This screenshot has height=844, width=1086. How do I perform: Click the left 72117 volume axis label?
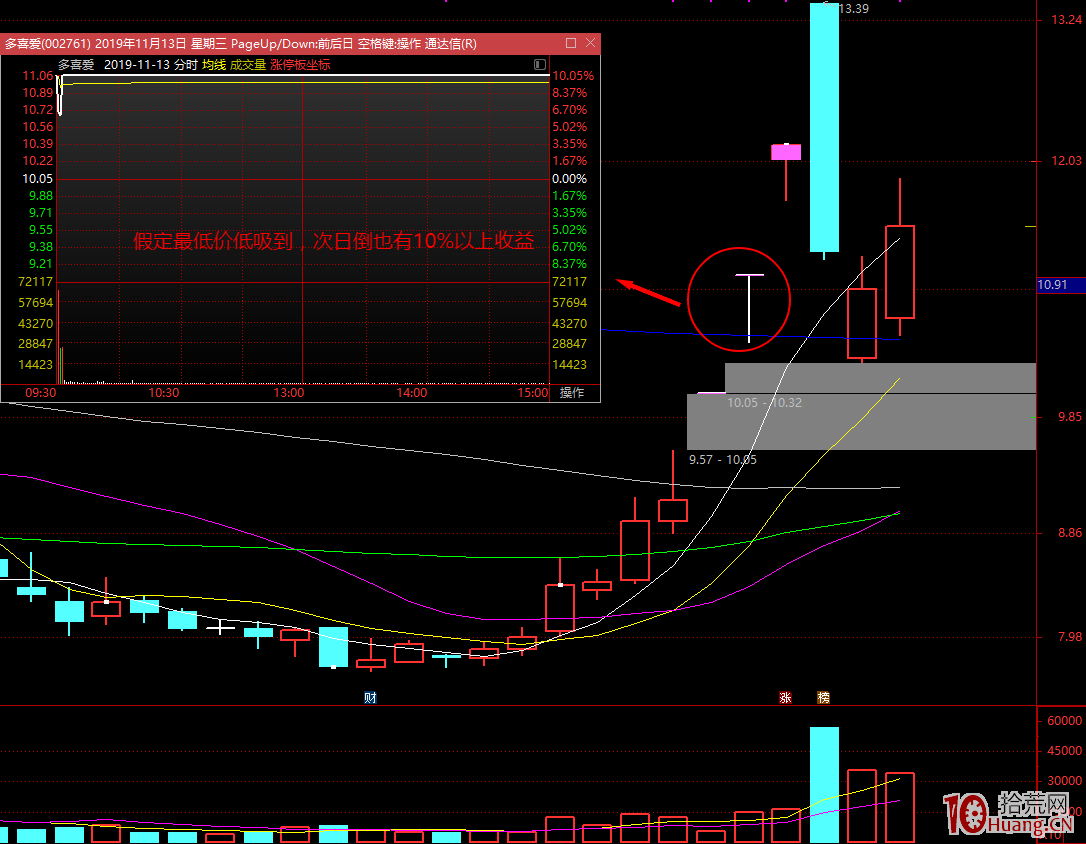pyautogui.click(x=35, y=282)
